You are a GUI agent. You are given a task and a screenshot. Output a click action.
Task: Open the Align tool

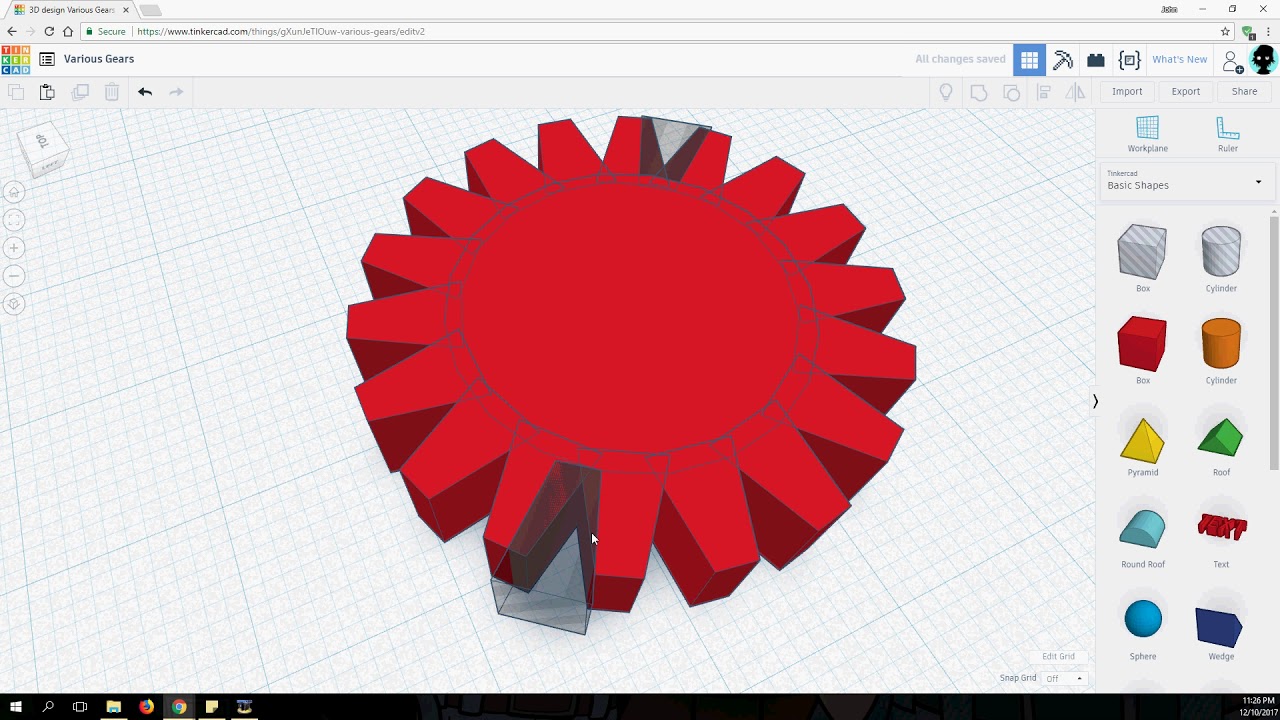tap(1044, 92)
